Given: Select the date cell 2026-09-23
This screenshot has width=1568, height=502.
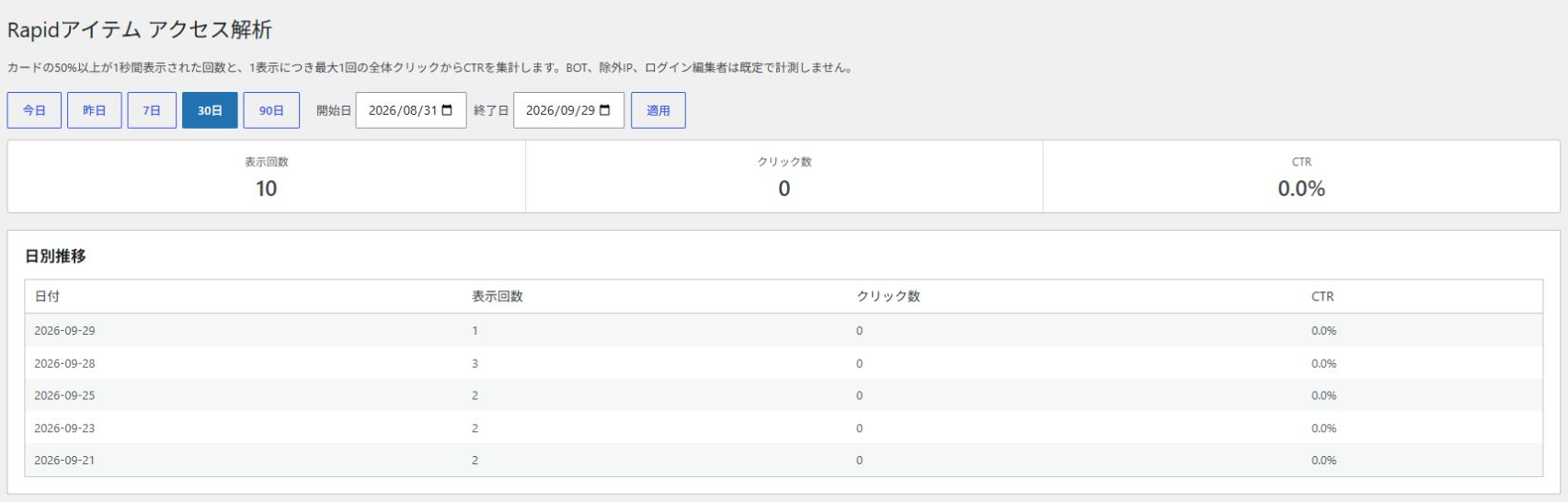Looking at the screenshot, I should pos(64,428).
